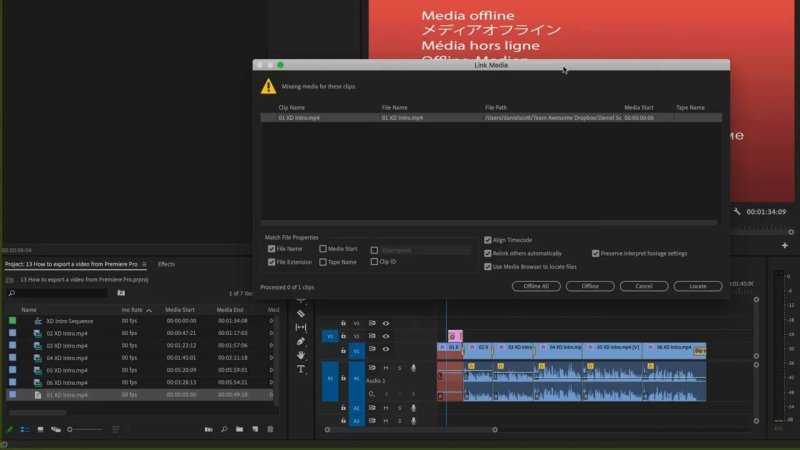Viewport: 800px width, 450px height.
Task: Open the Project panel hamburger menu
Action: tap(144, 264)
